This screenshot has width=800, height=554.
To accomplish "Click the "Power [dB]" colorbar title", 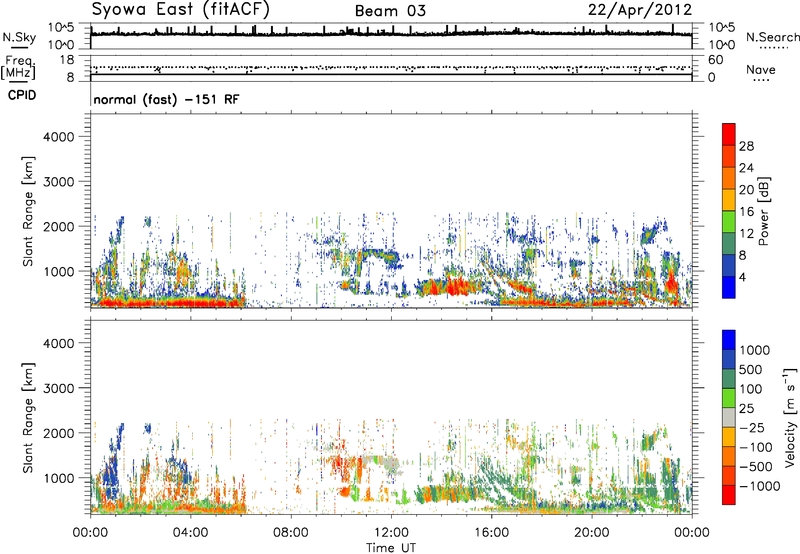I will [x=764, y=211].
